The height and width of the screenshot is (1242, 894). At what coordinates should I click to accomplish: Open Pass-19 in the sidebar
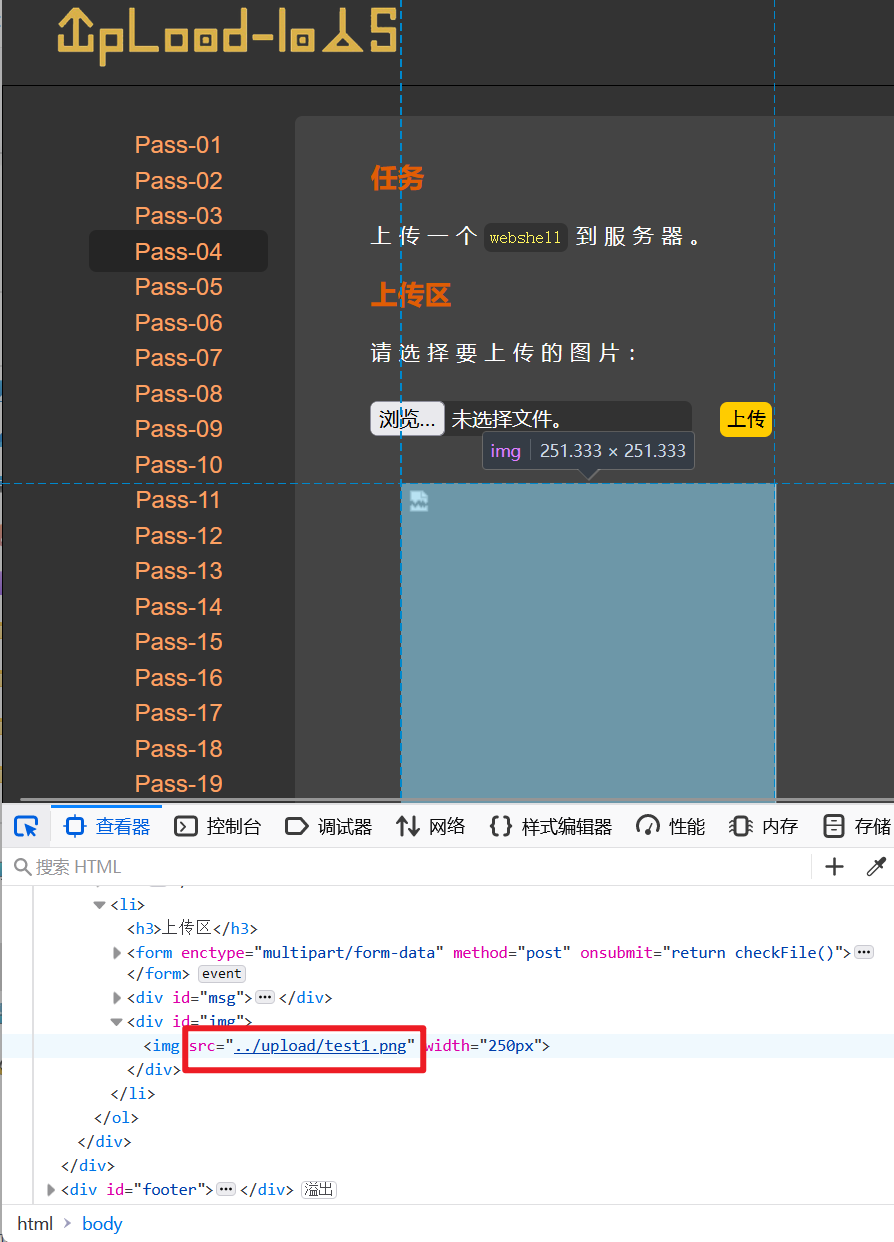179,784
